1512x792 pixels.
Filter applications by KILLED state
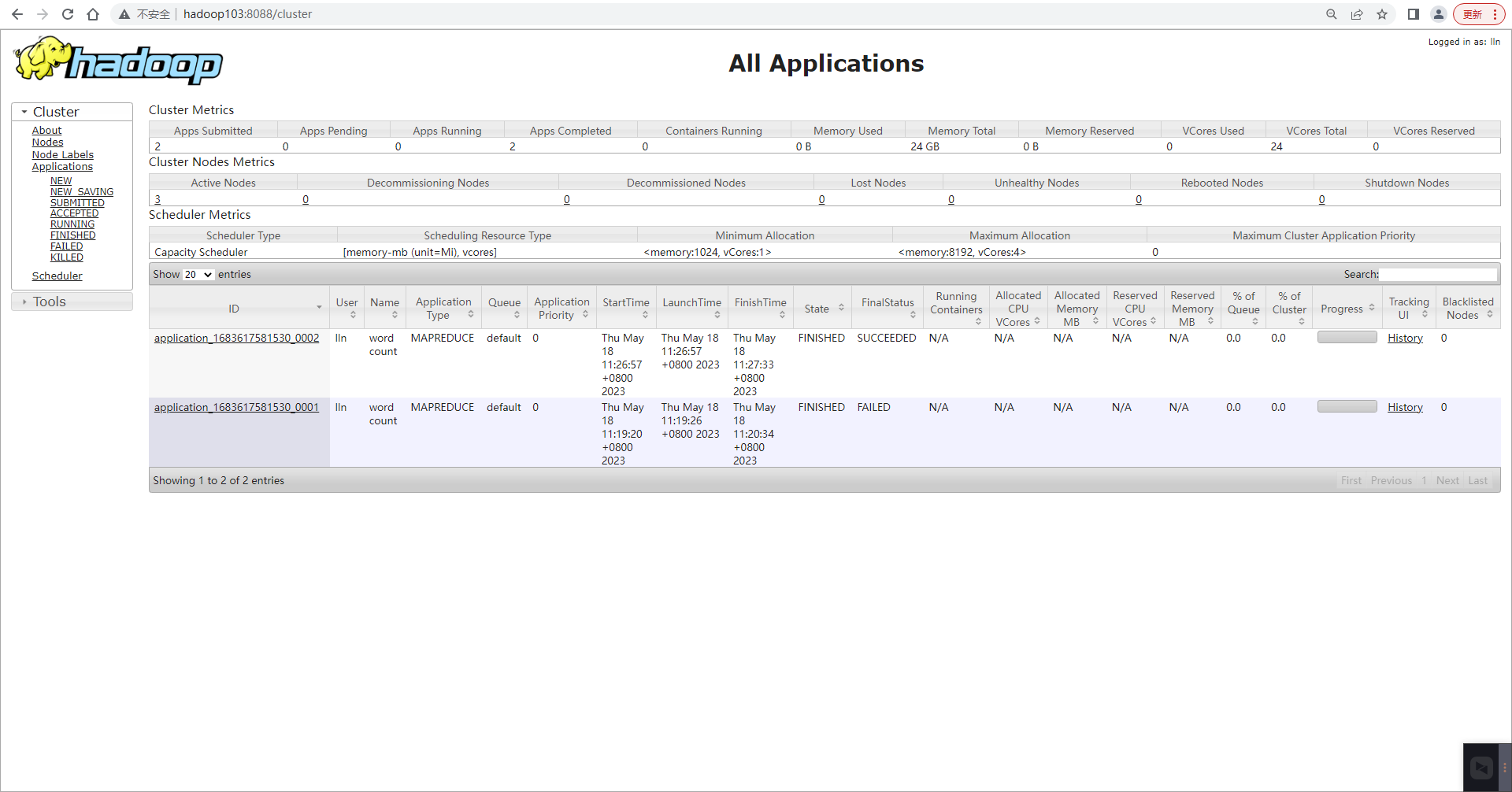click(x=67, y=257)
